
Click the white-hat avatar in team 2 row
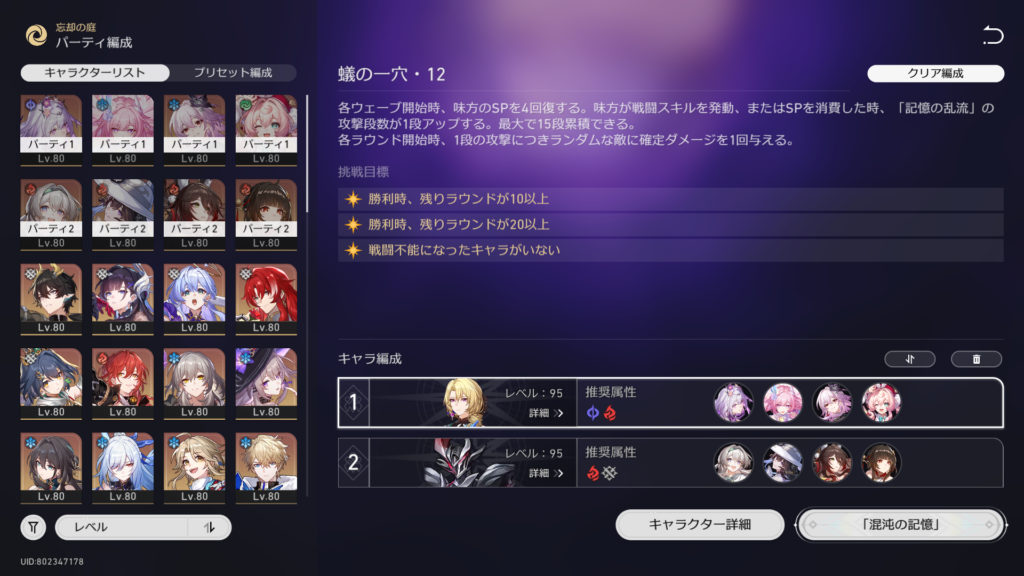point(782,462)
